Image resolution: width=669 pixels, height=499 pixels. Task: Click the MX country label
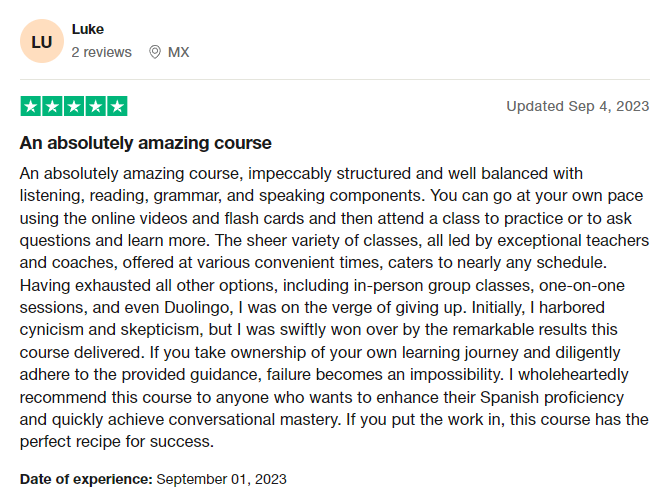178,52
